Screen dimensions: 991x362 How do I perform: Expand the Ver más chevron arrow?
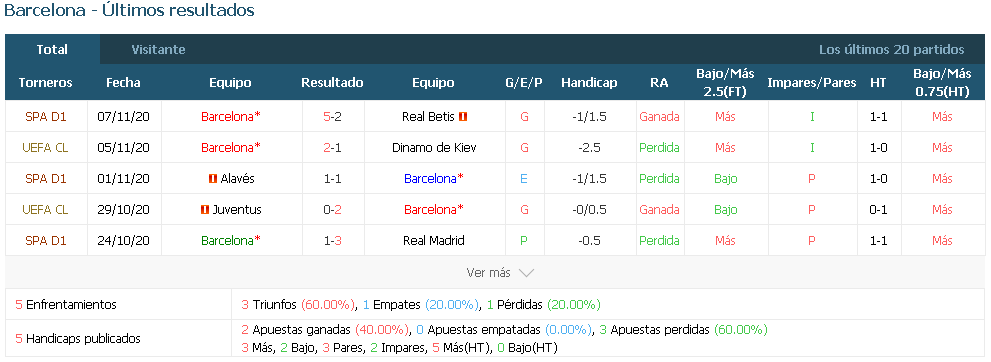(526, 273)
